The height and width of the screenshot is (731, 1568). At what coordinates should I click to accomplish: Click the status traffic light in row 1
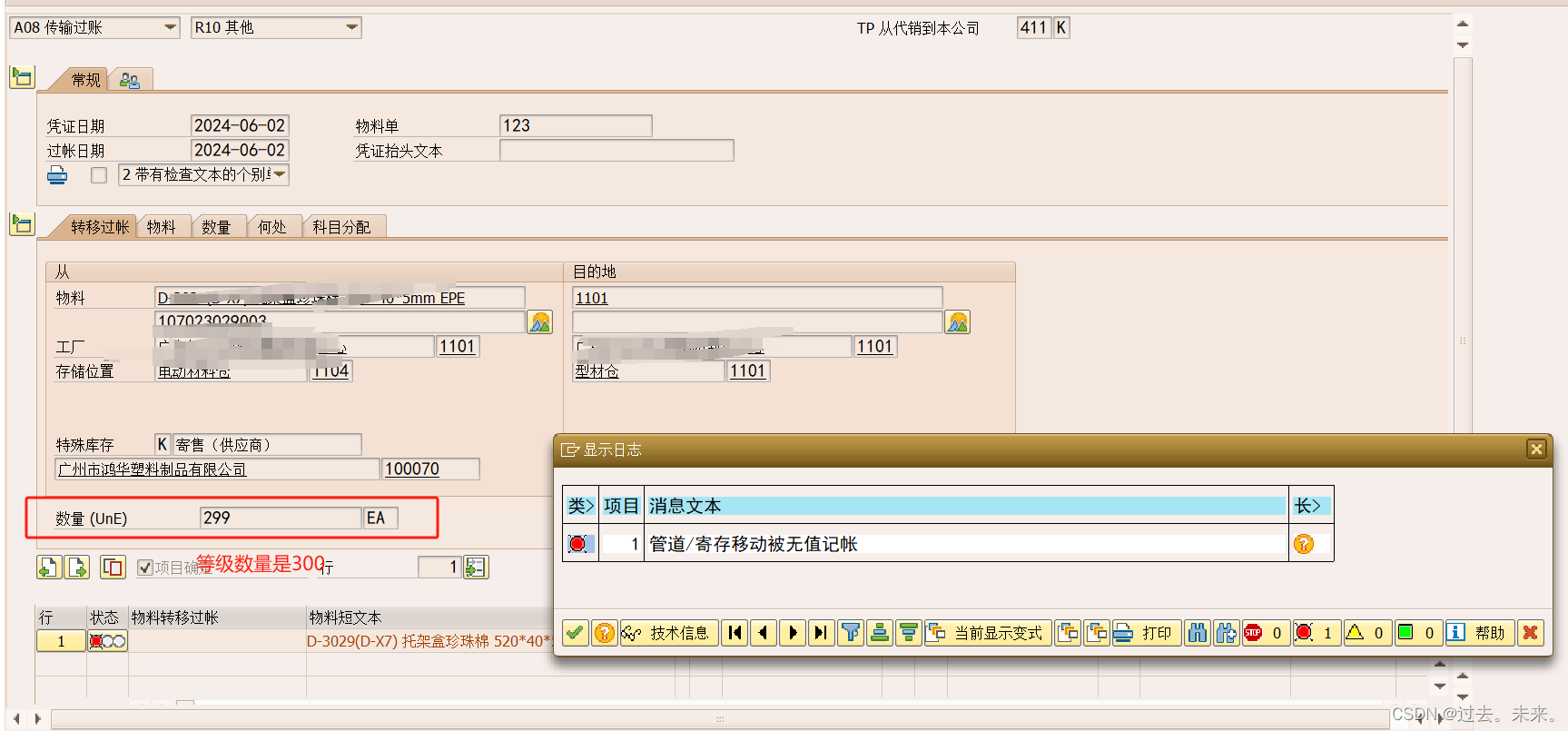[107, 641]
